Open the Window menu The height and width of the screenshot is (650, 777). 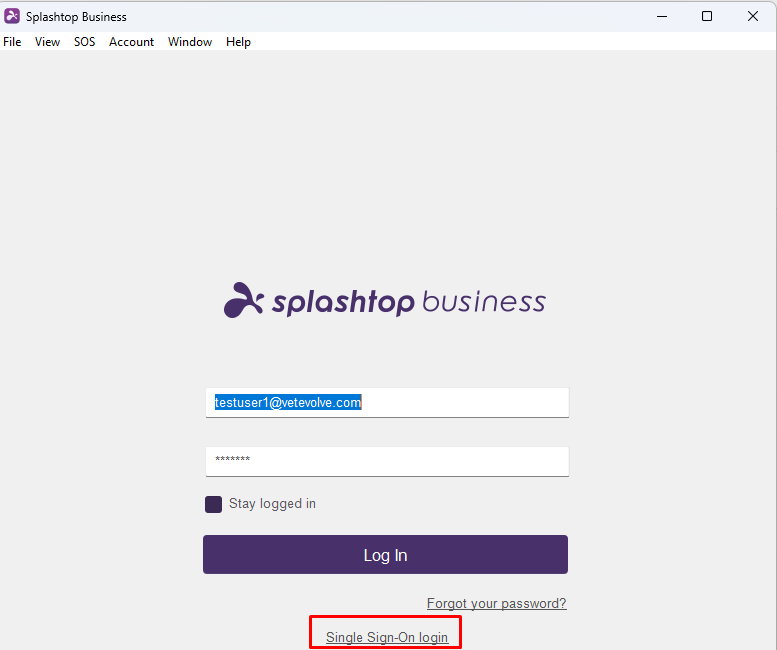(190, 42)
